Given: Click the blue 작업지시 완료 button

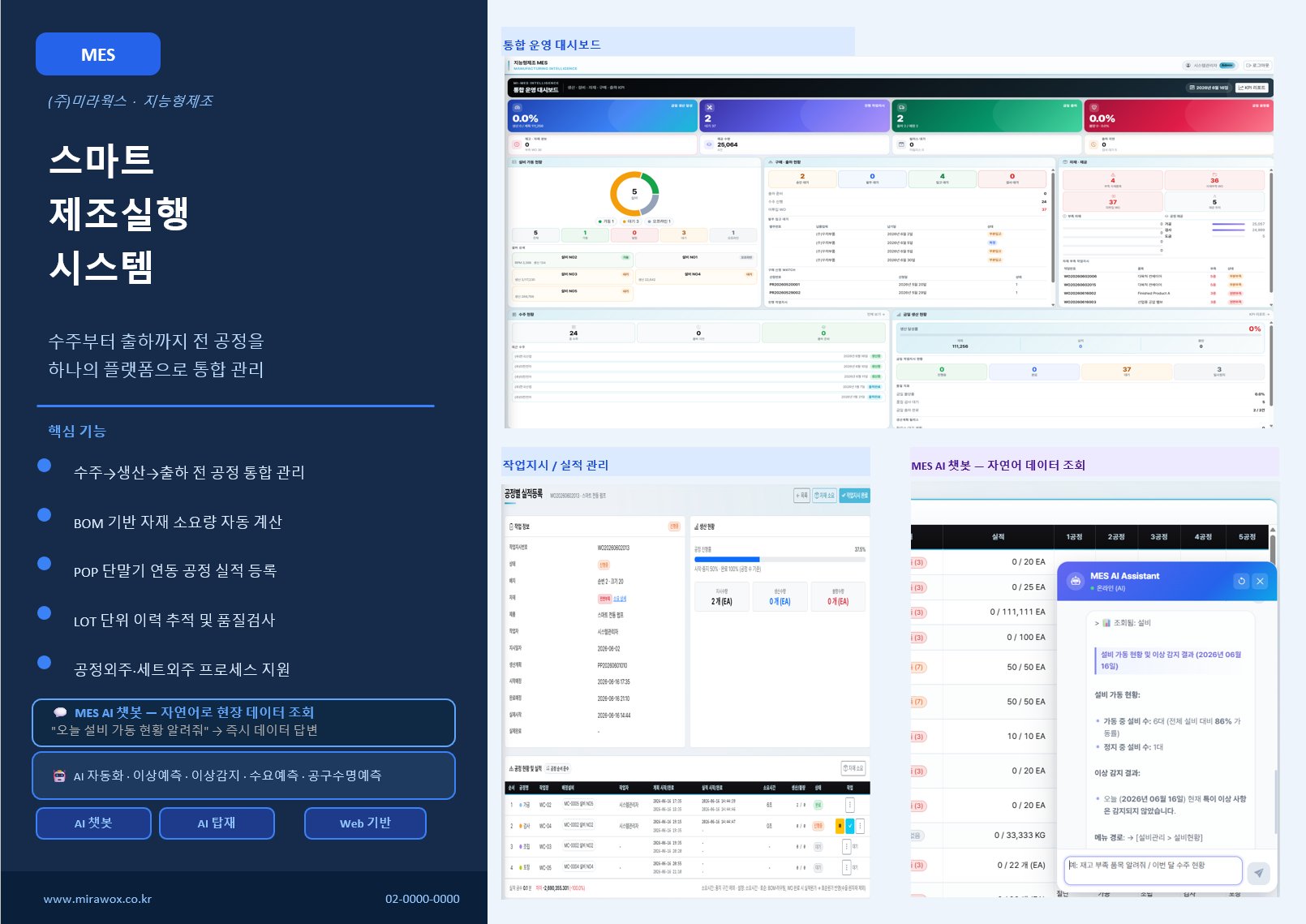Looking at the screenshot, I should [854, 495].
